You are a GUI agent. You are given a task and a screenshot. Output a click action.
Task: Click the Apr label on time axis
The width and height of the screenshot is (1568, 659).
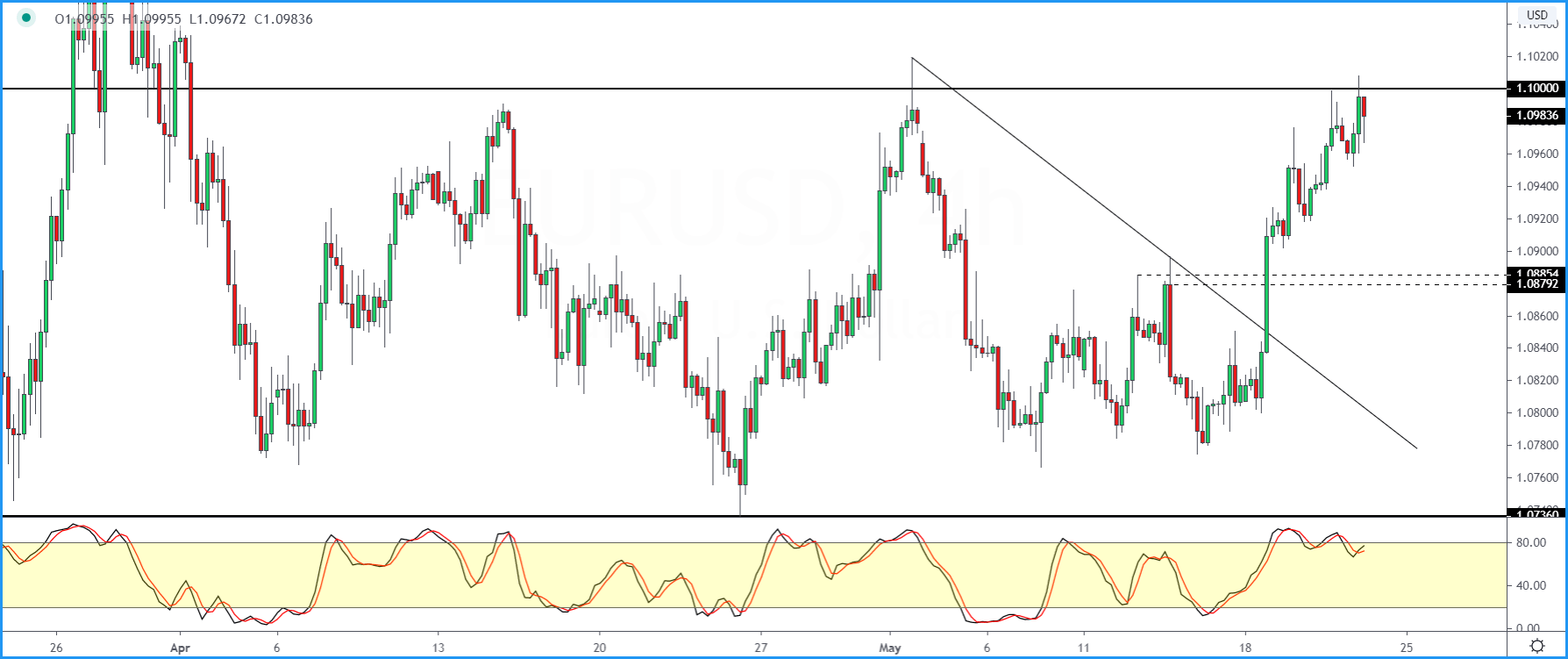[180, 648]
